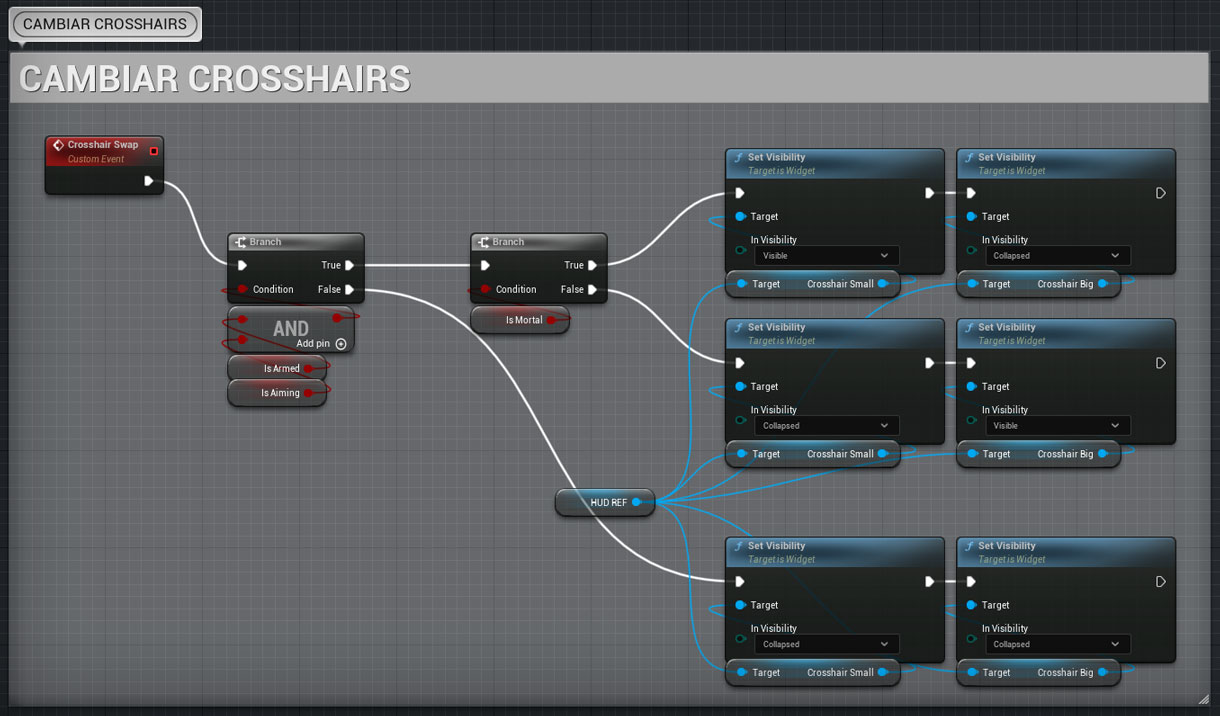Open Visible dropdown above top-row Crosshair Small
1220x716 pixels.
826,256
